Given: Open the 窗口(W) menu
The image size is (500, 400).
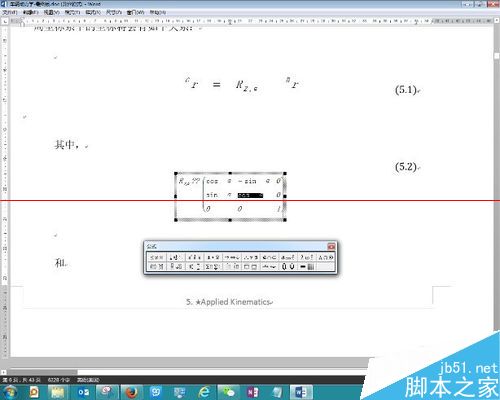Looking at the screenshot, I should (135, 12).
